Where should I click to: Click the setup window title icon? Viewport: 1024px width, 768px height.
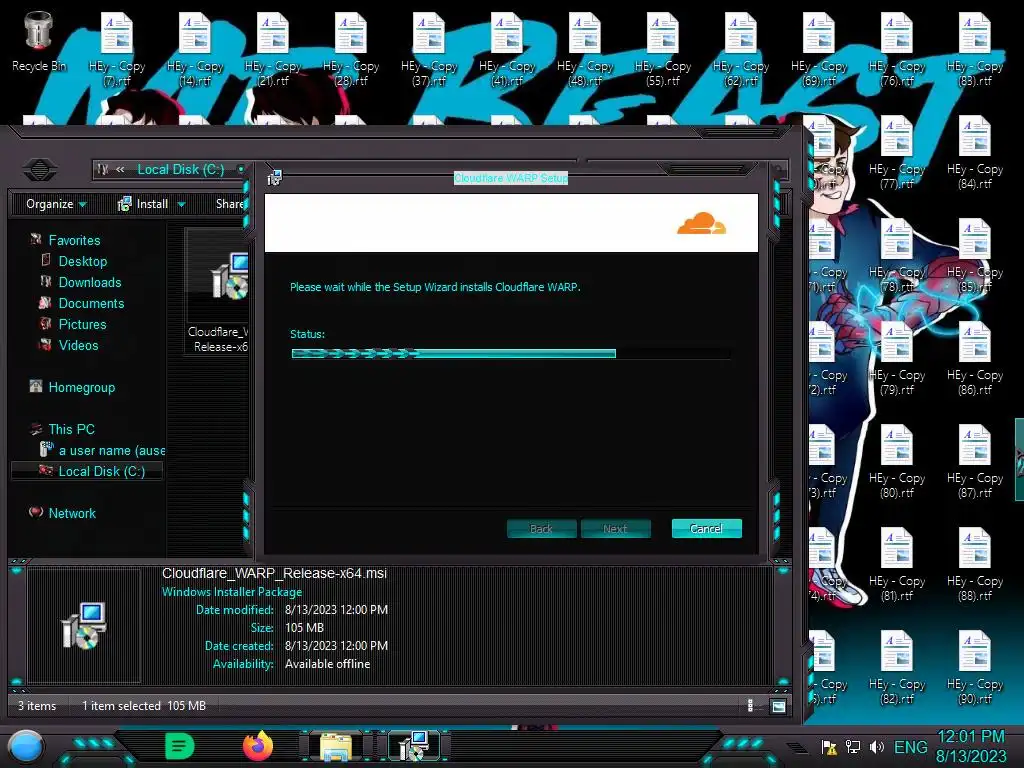click(274, 178)
